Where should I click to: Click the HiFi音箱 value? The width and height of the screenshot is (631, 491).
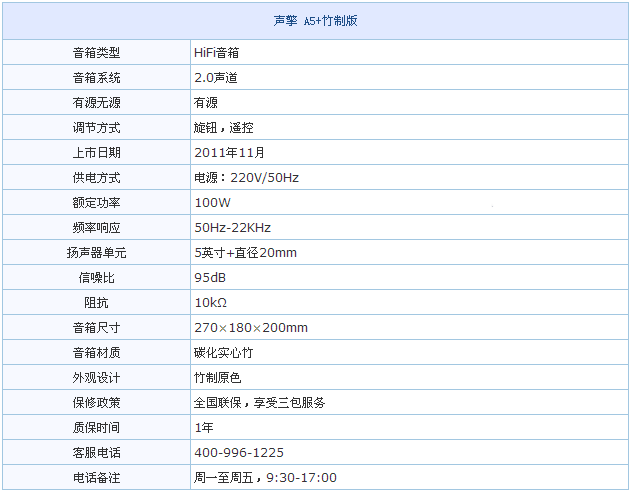coord(217,52)
